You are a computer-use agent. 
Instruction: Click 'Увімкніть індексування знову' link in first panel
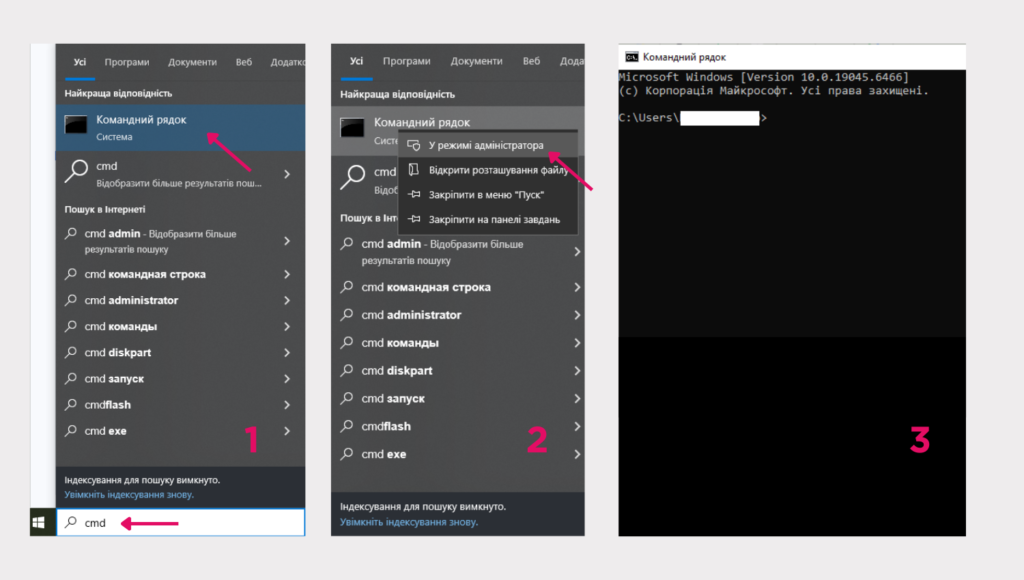pyautogui.click(x=129, y=494)
